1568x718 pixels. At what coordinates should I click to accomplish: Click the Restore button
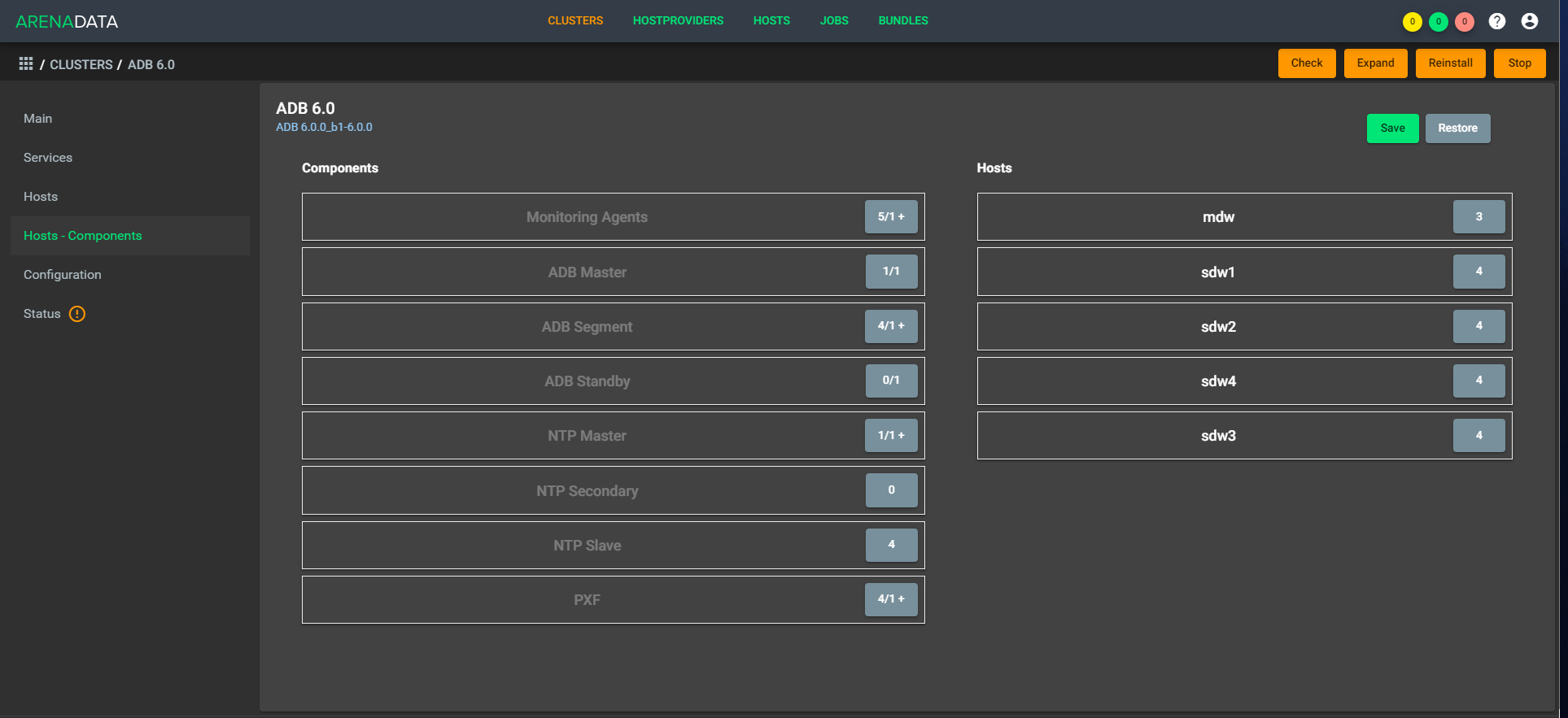click(x=1458, y=128)
